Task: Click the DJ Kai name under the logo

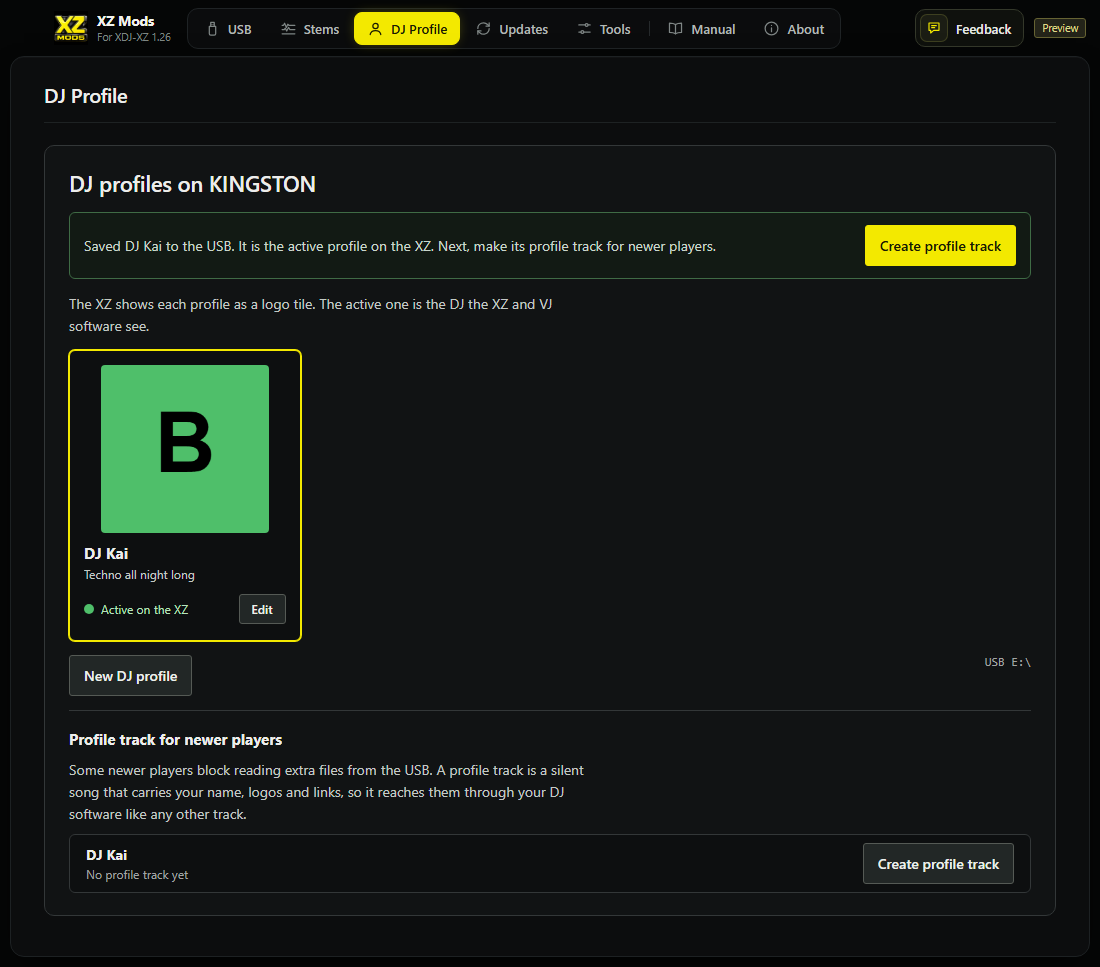Action: (x=106, y=554)
